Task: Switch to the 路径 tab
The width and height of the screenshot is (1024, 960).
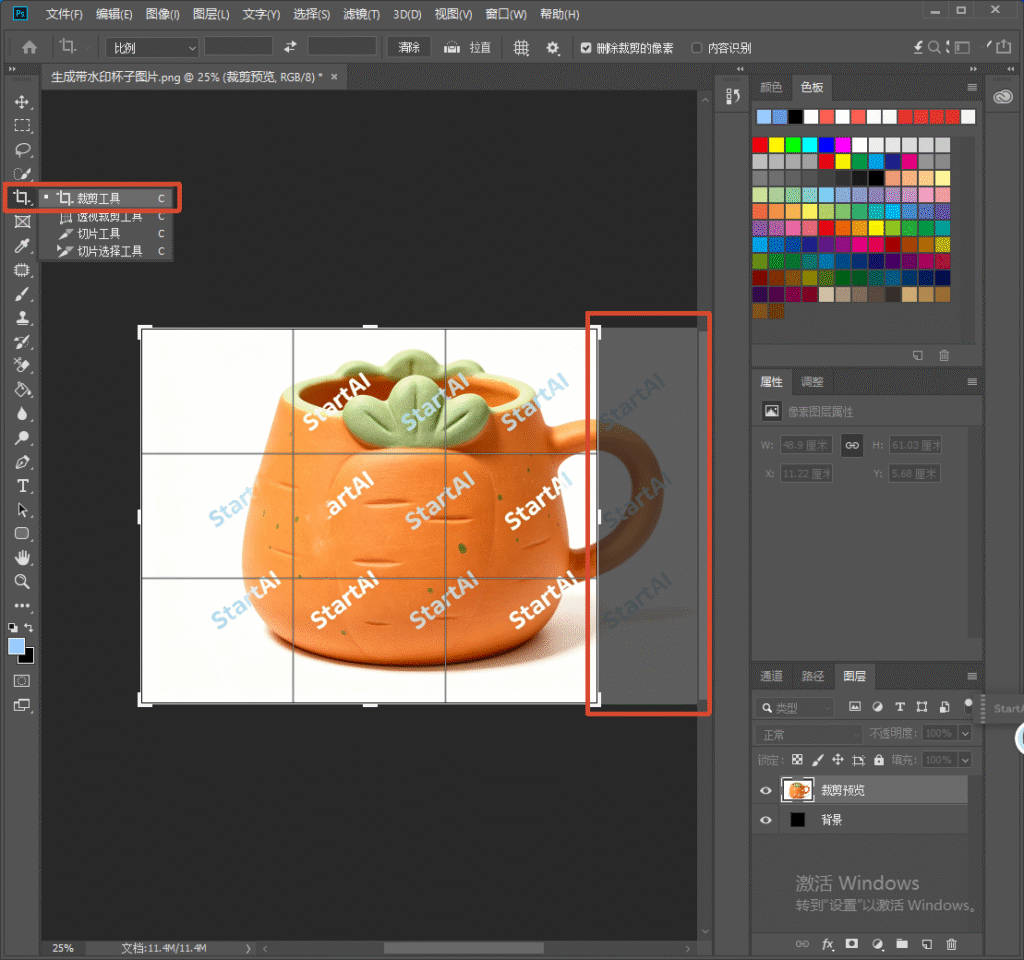Action: click(x=812, y=676)
